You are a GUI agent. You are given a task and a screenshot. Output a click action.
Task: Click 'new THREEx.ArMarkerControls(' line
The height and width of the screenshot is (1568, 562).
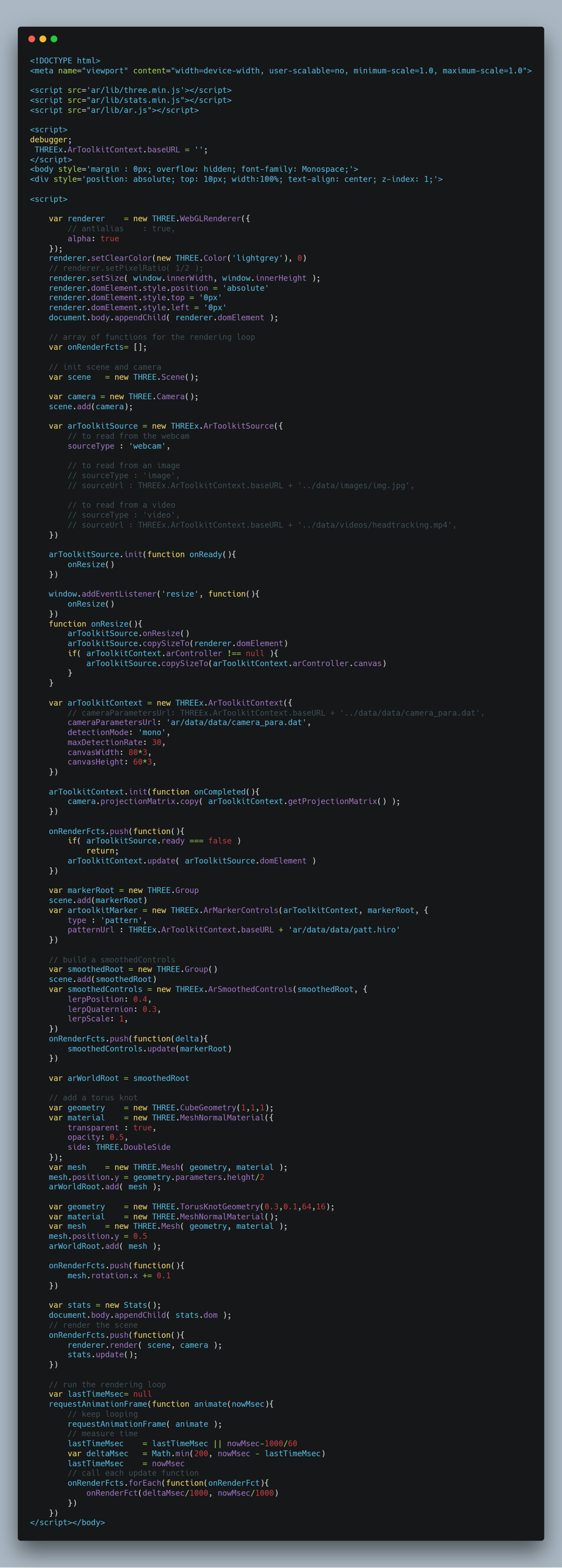(x=239, y=910)
